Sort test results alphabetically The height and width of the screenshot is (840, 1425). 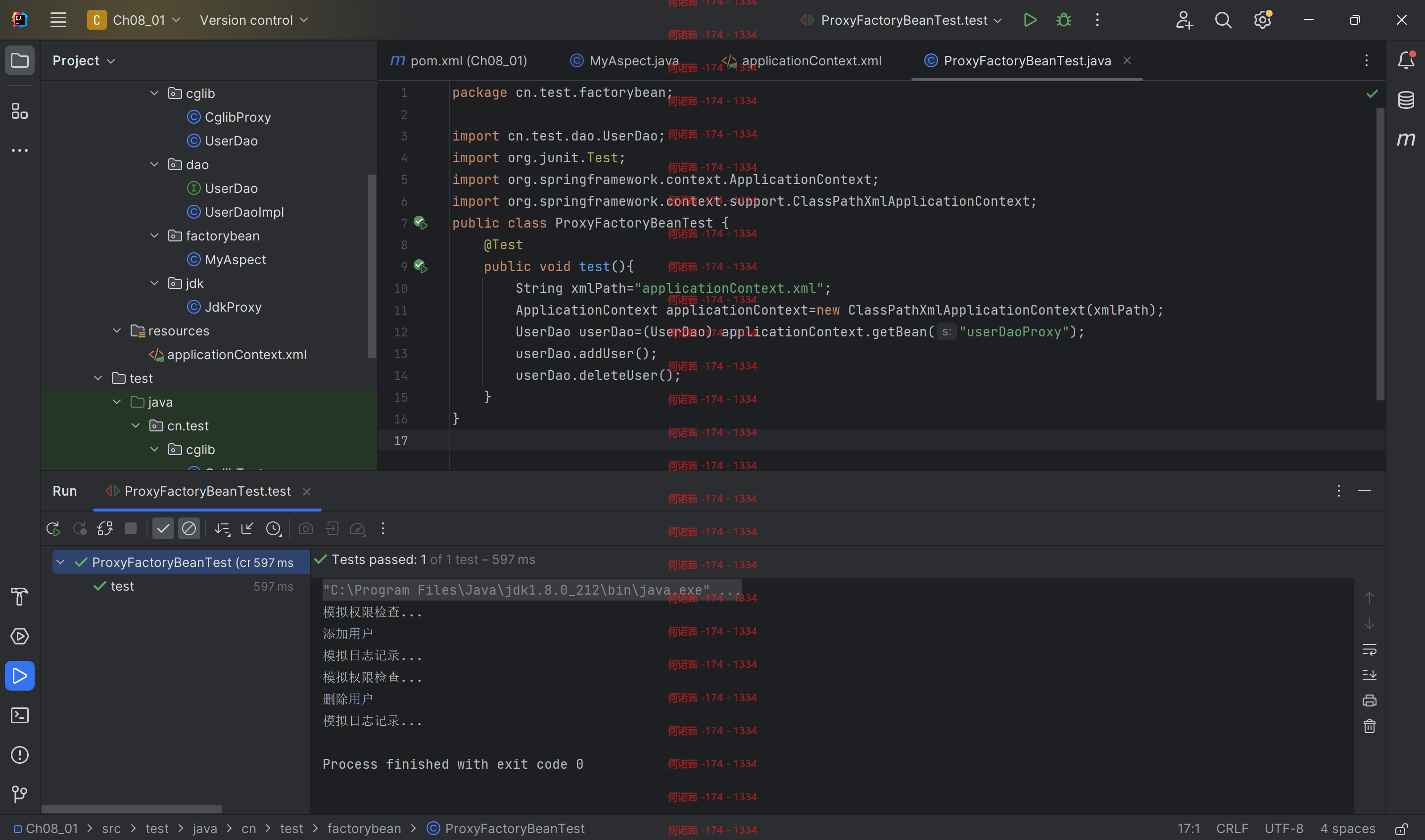coord(222,529)
